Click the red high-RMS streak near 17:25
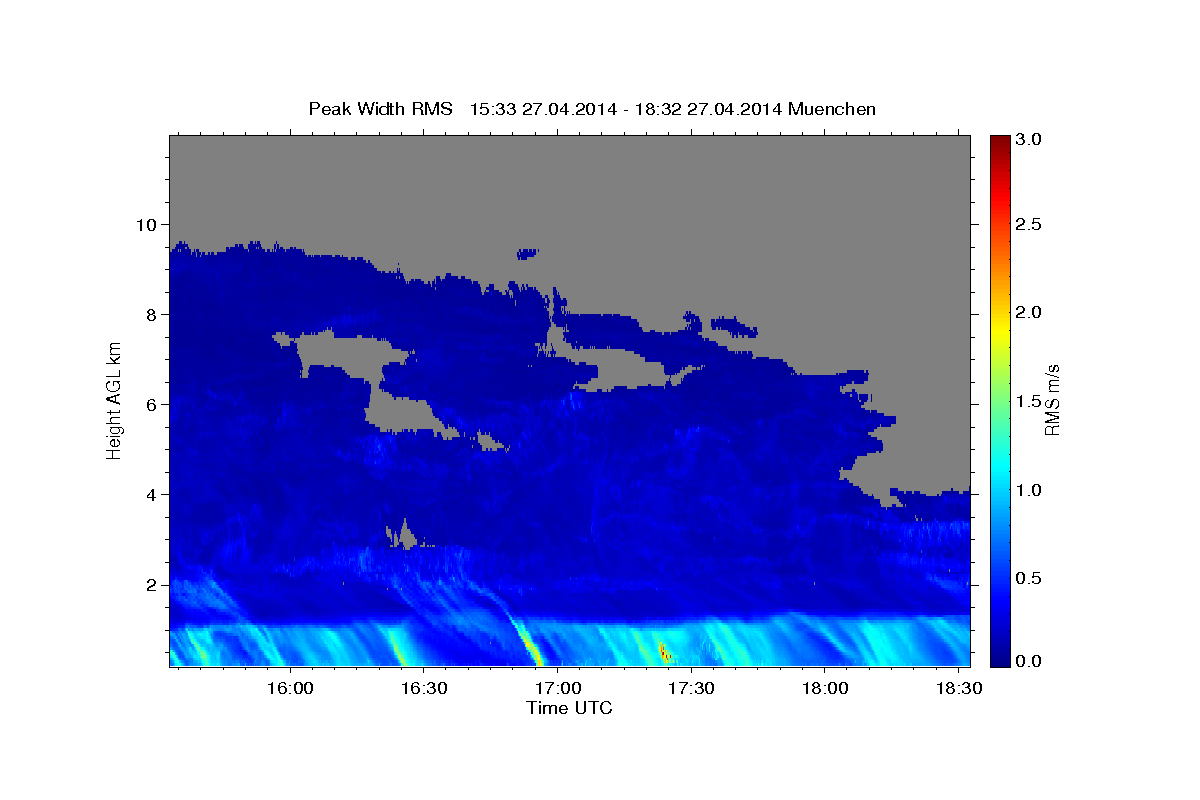 pos(664,653)
